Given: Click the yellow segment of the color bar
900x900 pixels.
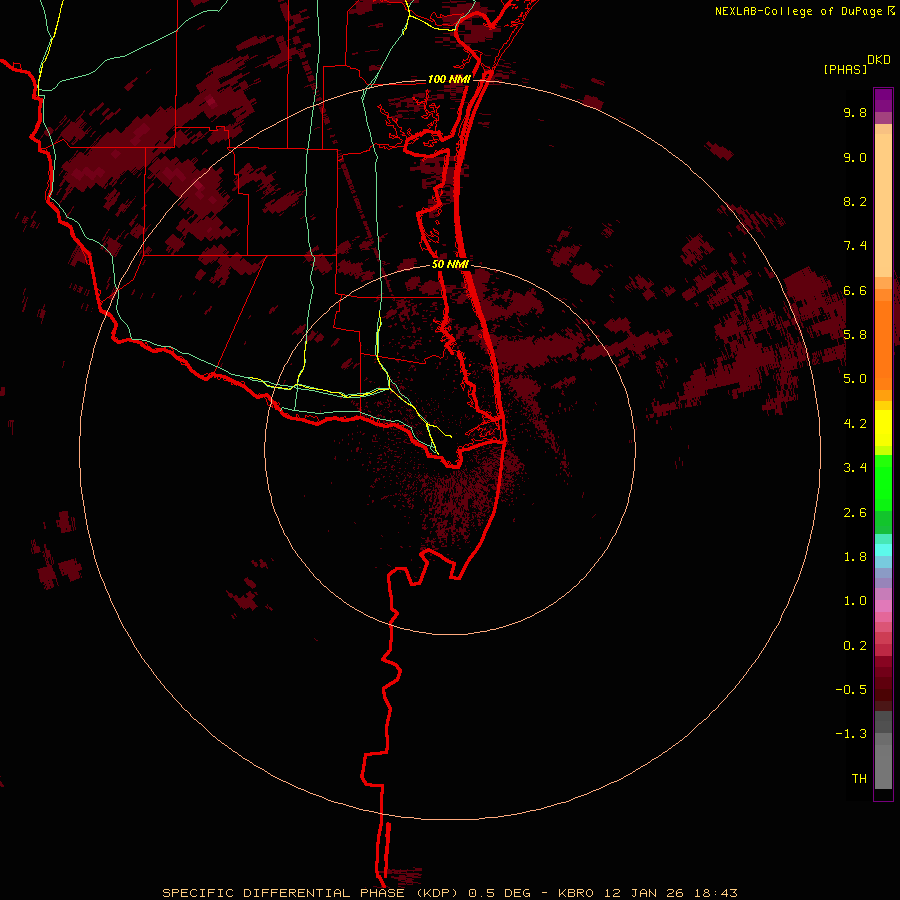Looking at the screenshot, I should 883,428.
